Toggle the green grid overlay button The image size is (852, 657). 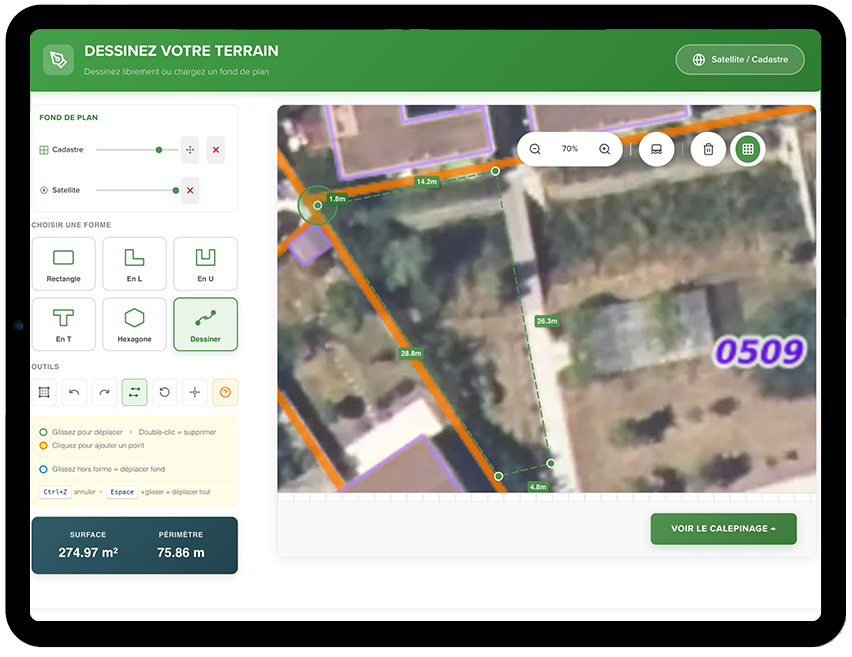(x=747, y=150)
